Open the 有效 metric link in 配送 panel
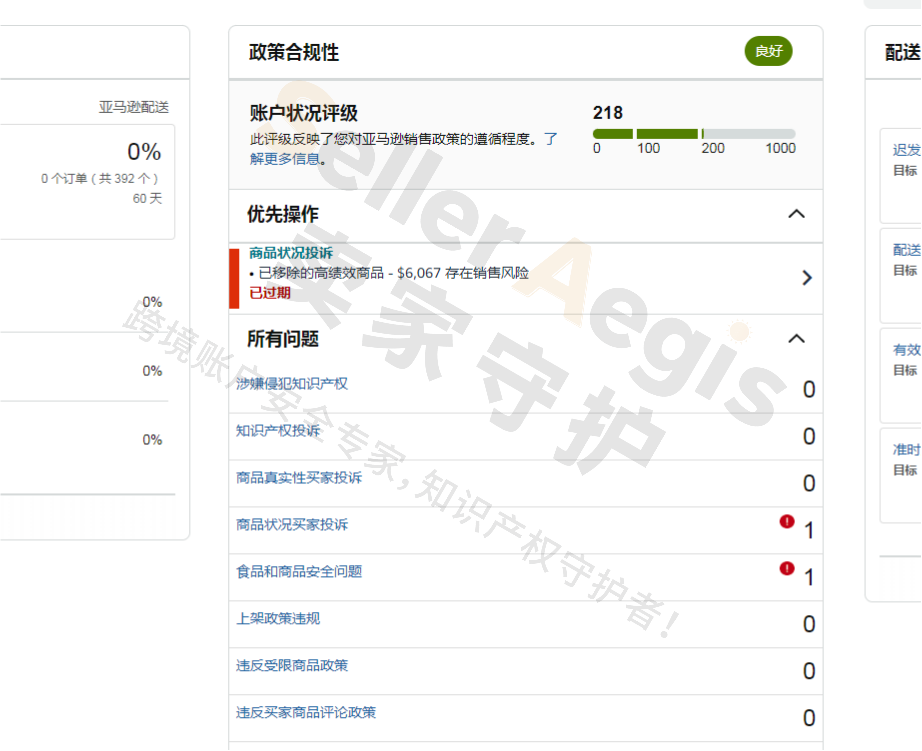Screen dimensions: 922x751 [907, 350]
